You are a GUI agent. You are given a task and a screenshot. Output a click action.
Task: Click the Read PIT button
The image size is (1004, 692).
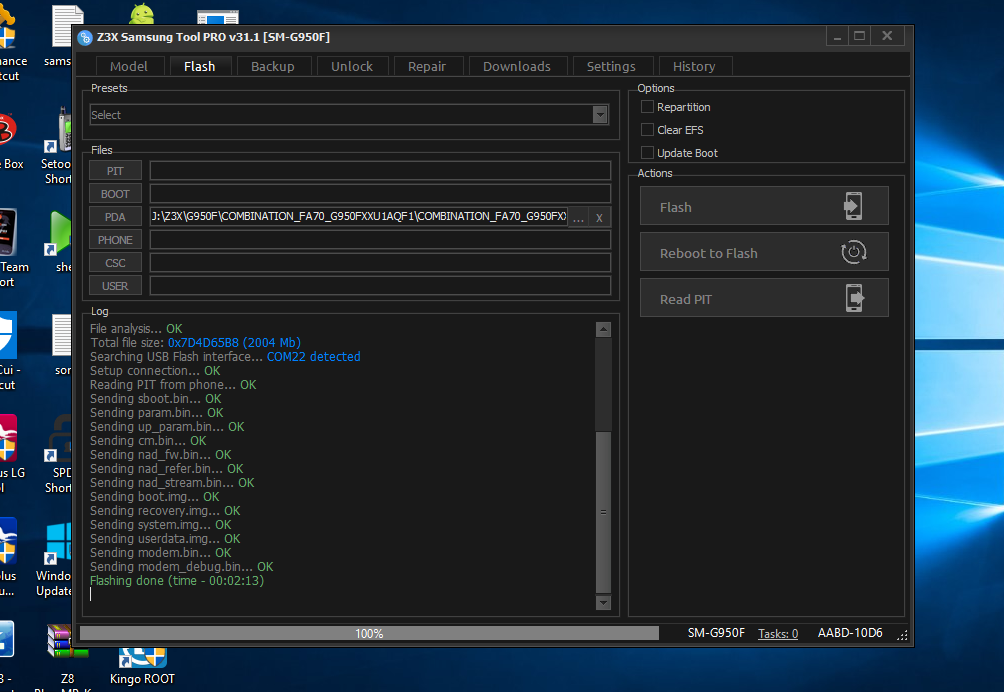click(764, 298)
